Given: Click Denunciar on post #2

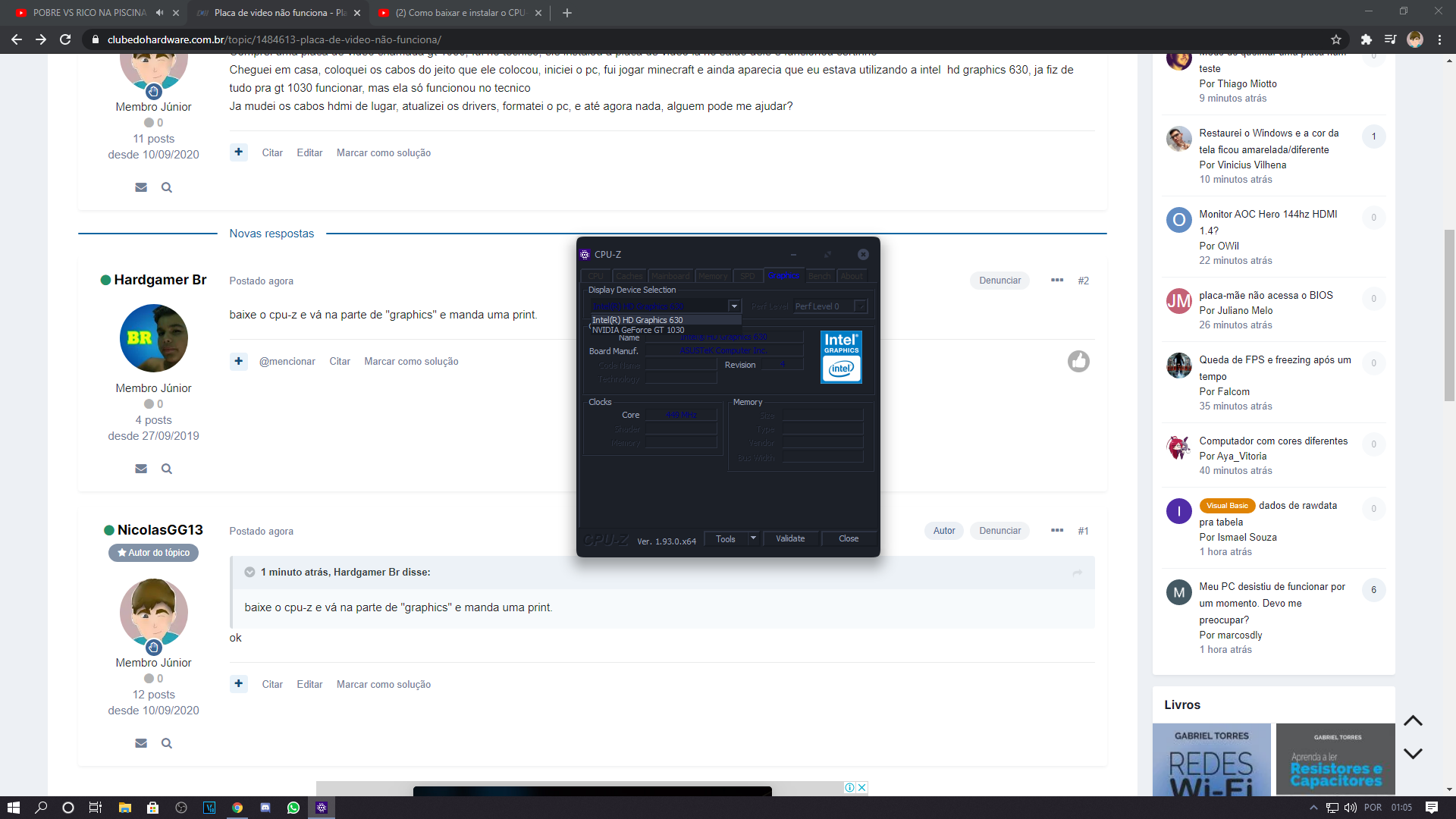Looking at the screenshot, I should pyautogui.click(x=999, y=280).
